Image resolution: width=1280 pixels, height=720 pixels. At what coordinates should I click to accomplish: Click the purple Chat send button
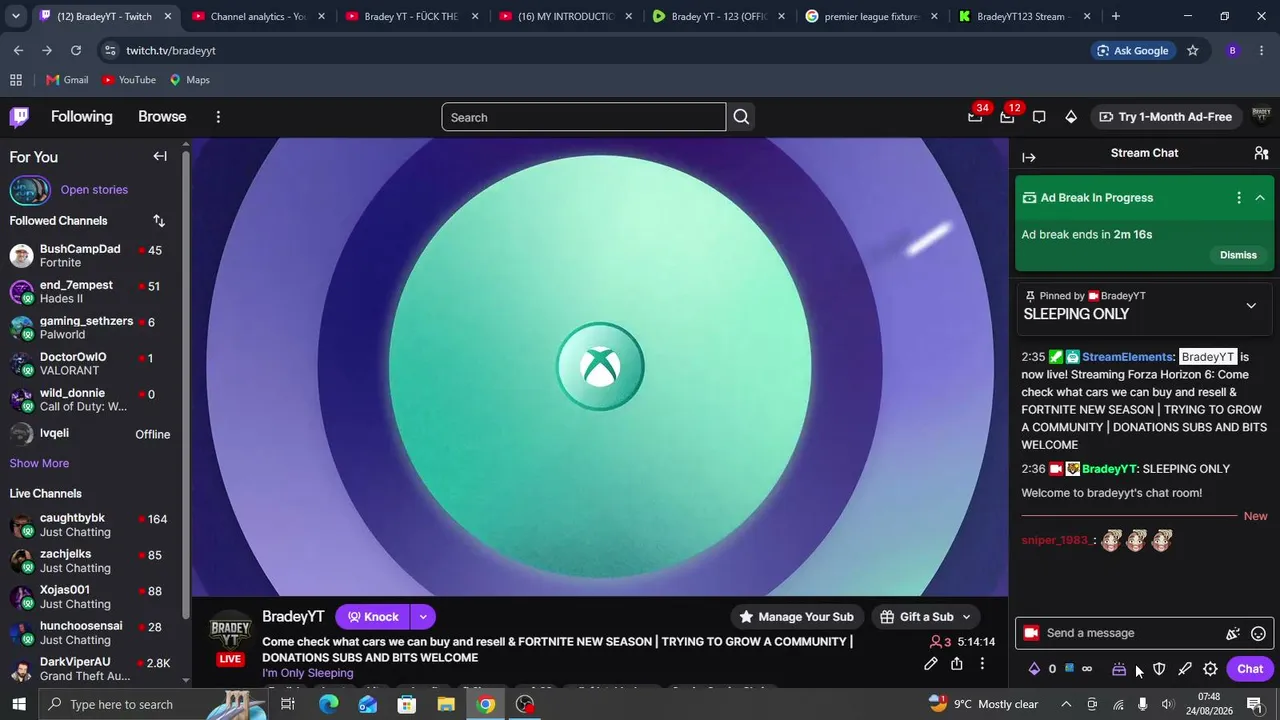click(1250, 669)
